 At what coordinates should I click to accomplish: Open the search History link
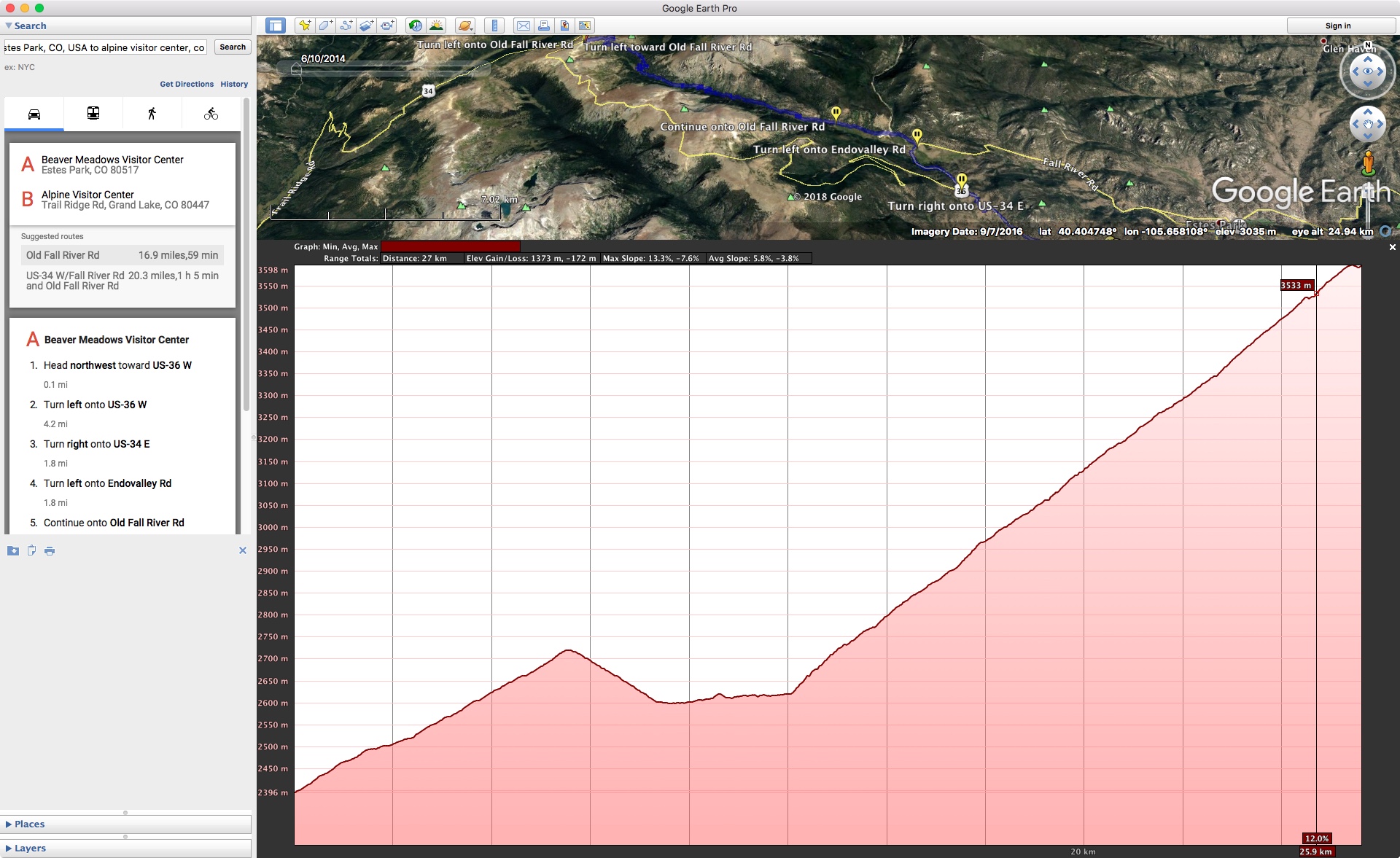(x=234, y=84)
